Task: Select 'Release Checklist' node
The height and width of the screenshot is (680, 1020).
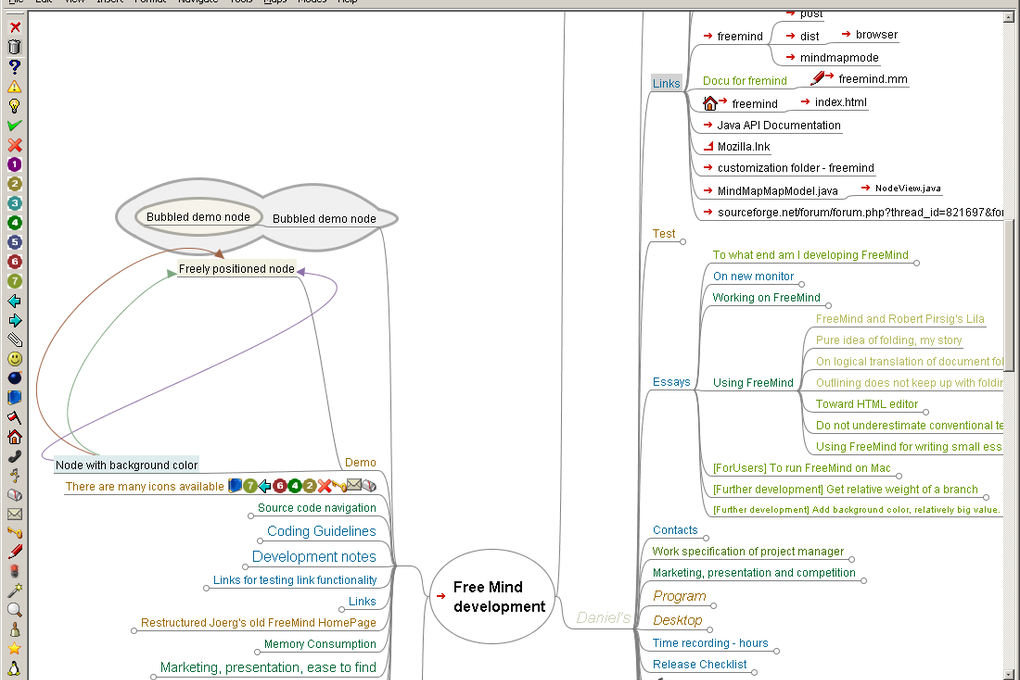Action: [700, 664]
